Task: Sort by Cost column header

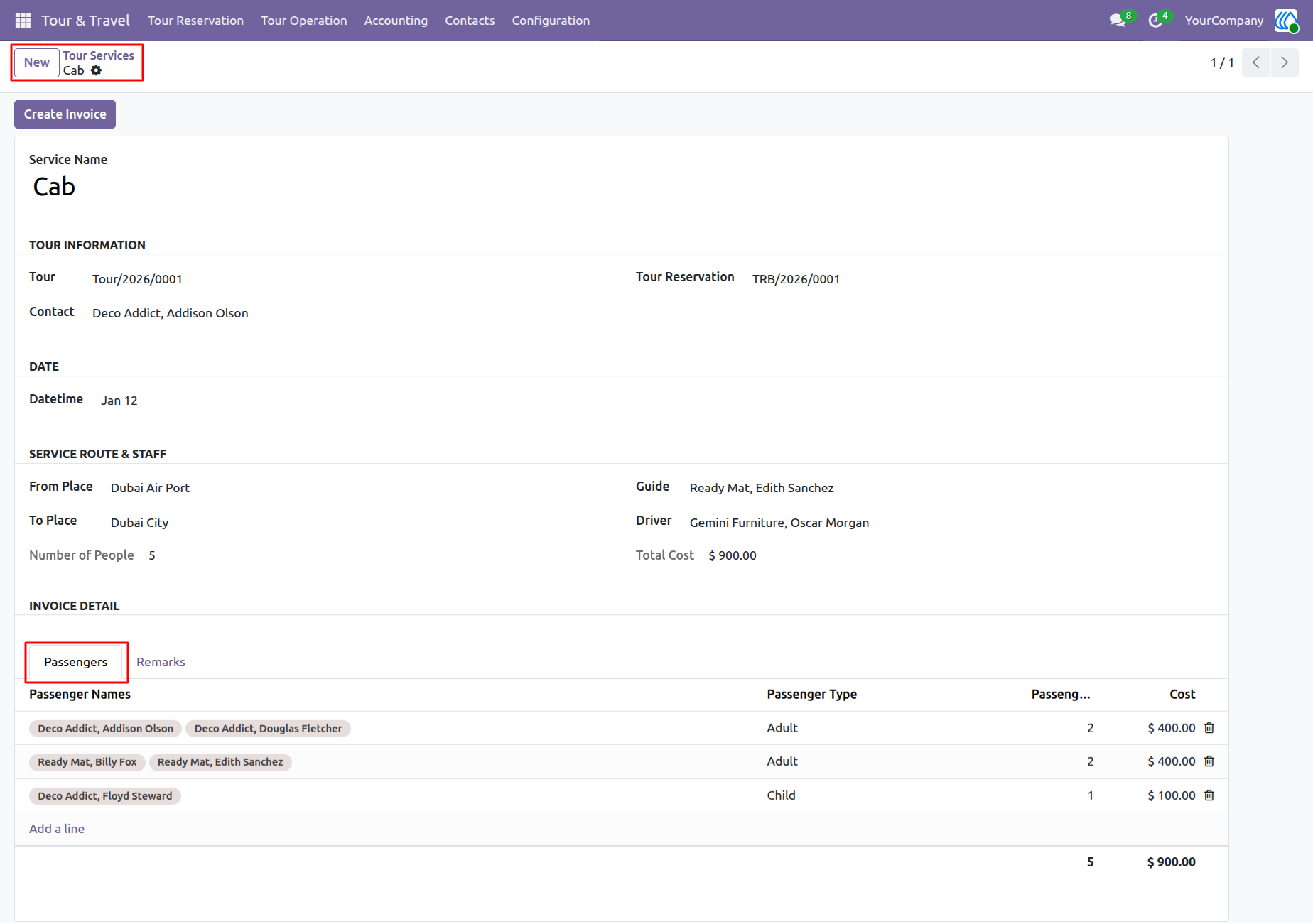Action: coord(1182,695)
